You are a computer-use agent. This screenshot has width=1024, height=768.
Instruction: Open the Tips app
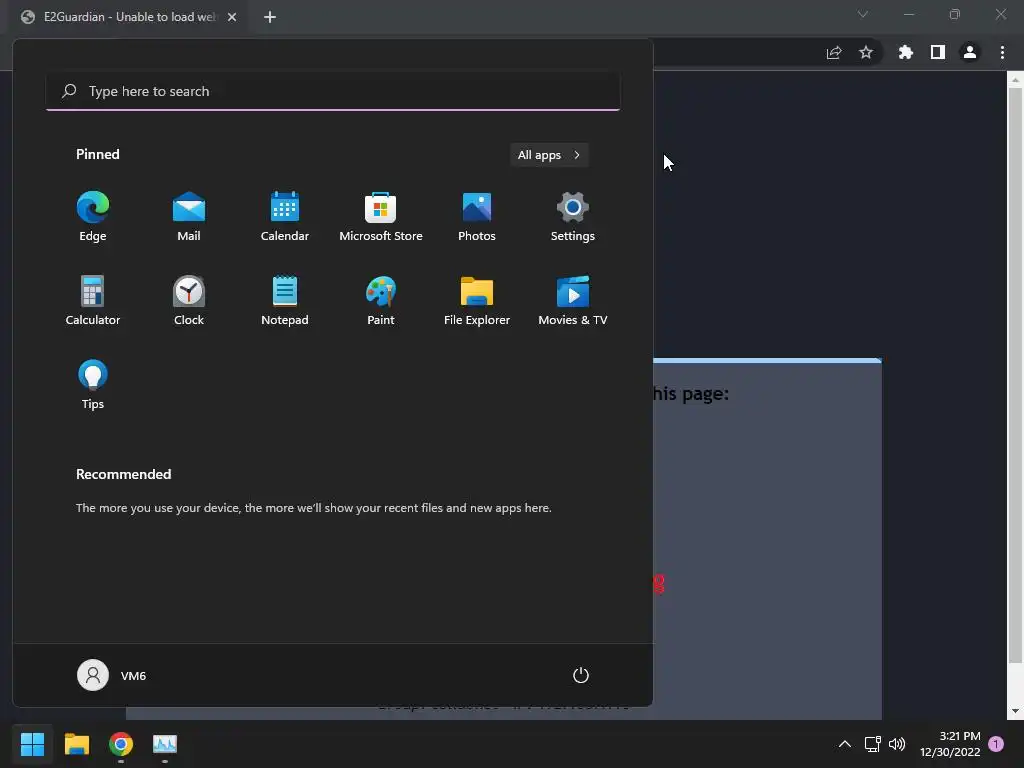tap(93, 385)
